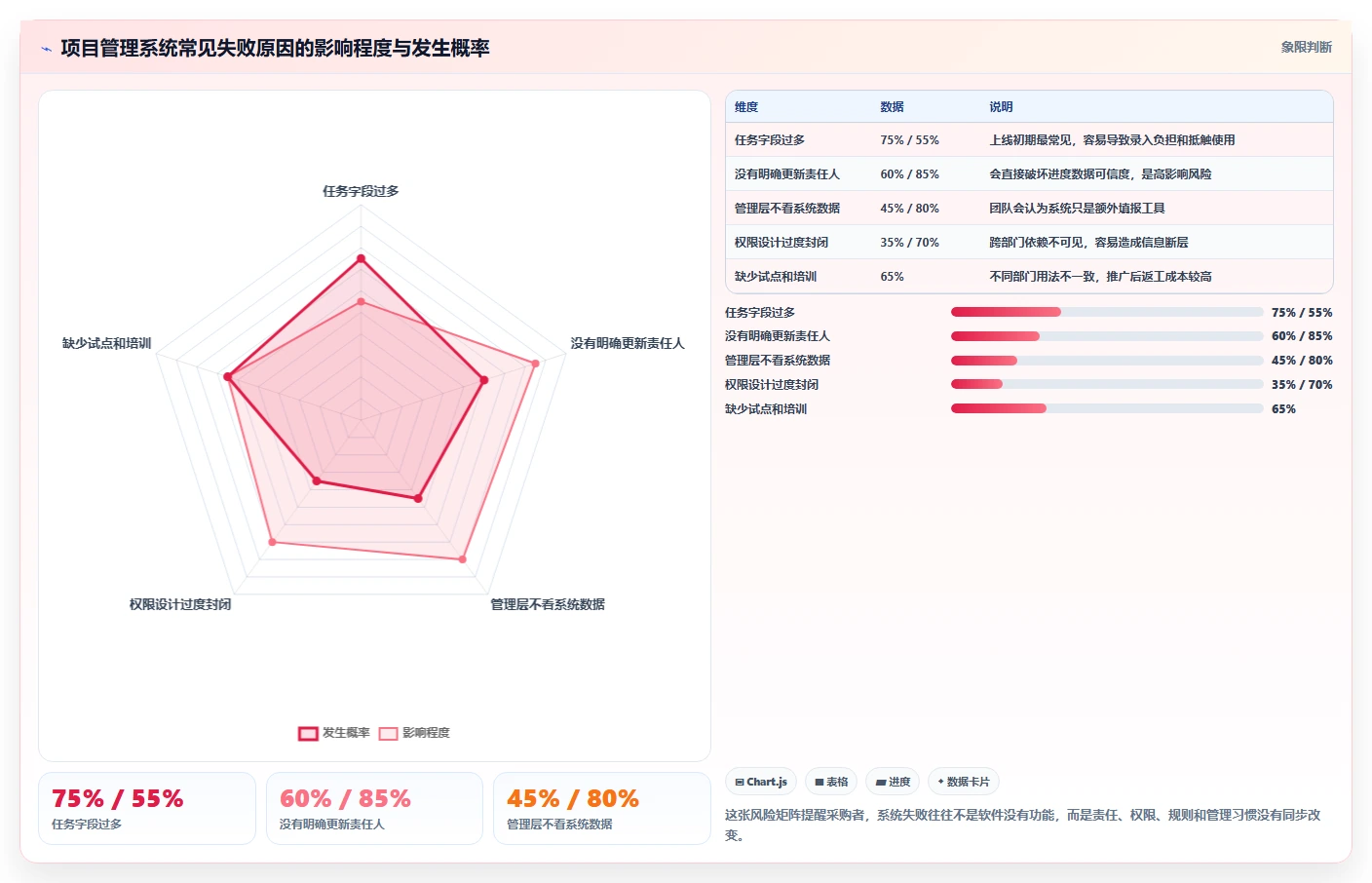Click radar axis label 任务字段过多

(361, 191)
